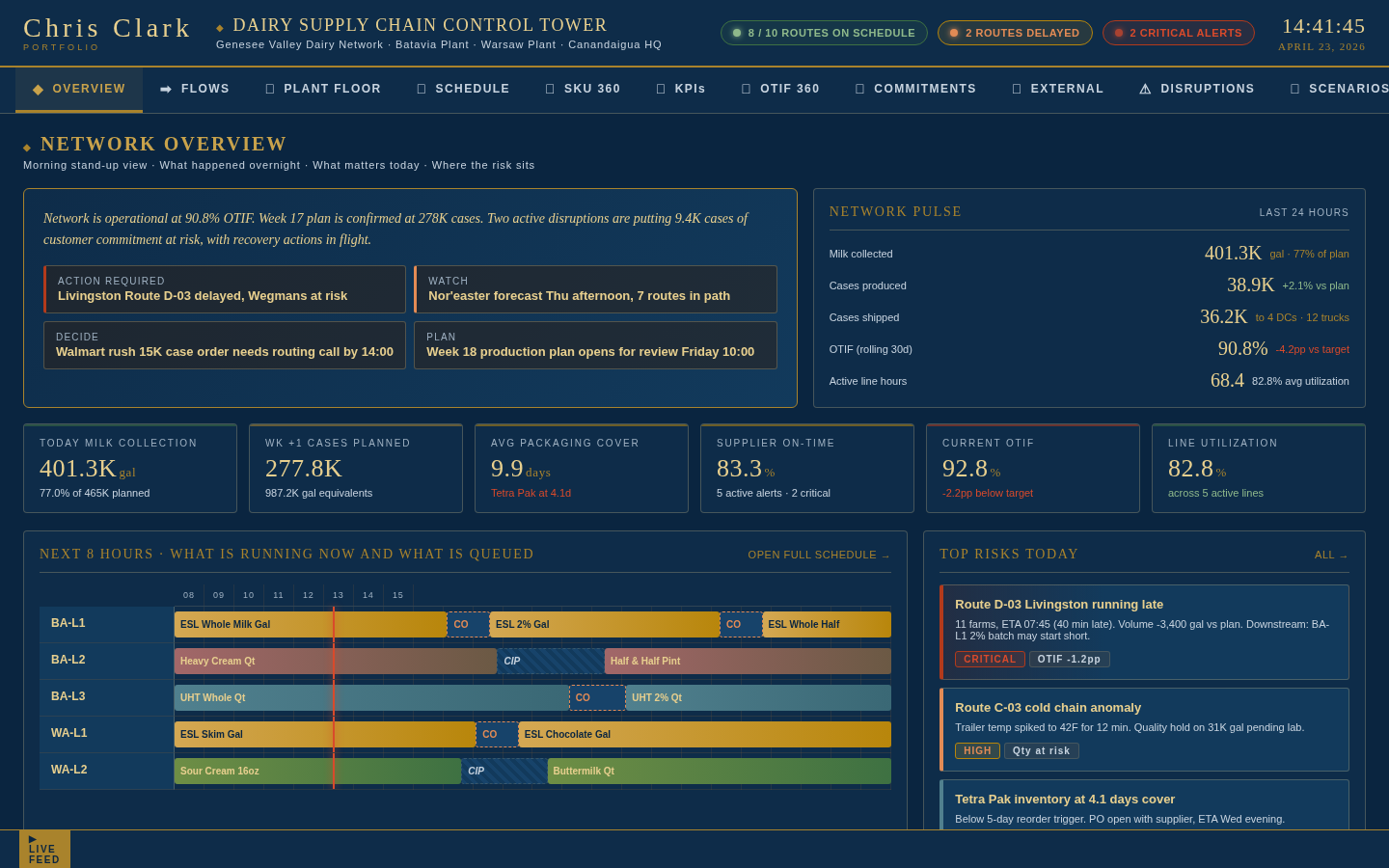Image resolution: width=1389 pixels, height=868 pixels.
Task: Click the HIGH tag on Route C-03
Action: [x=977, y=751]
